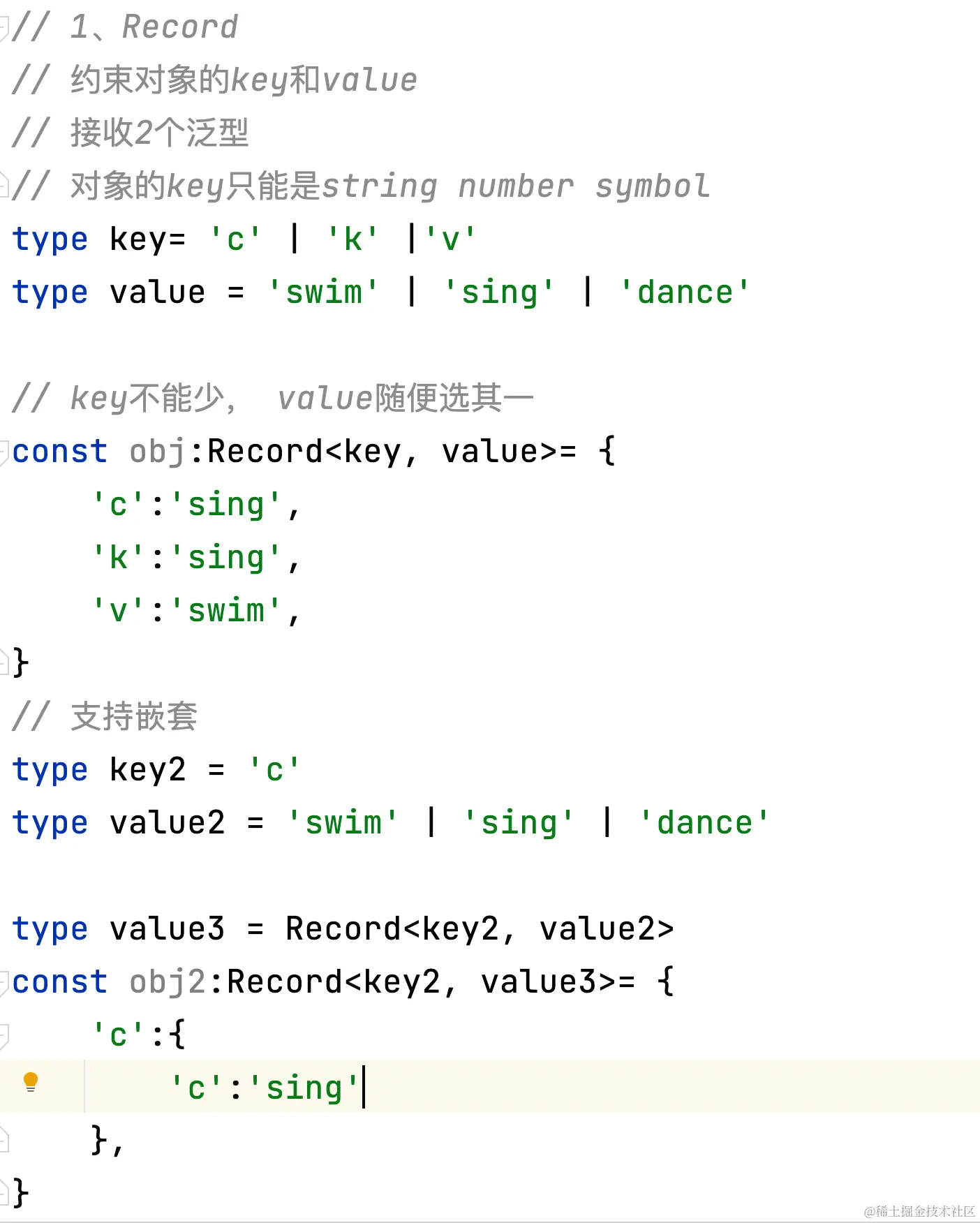The image size is (980, 1223).
Task: Click the yellow lightbulb quick-fix icon
Action: 30,1082
